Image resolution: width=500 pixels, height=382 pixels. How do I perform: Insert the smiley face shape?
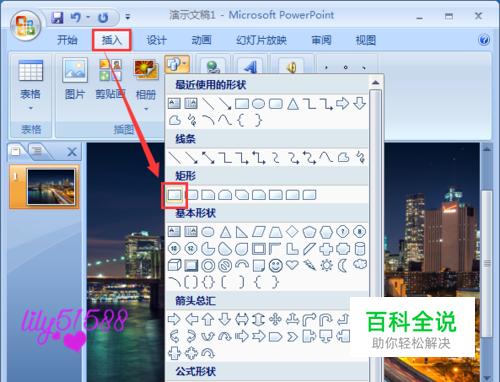[276, 266]
